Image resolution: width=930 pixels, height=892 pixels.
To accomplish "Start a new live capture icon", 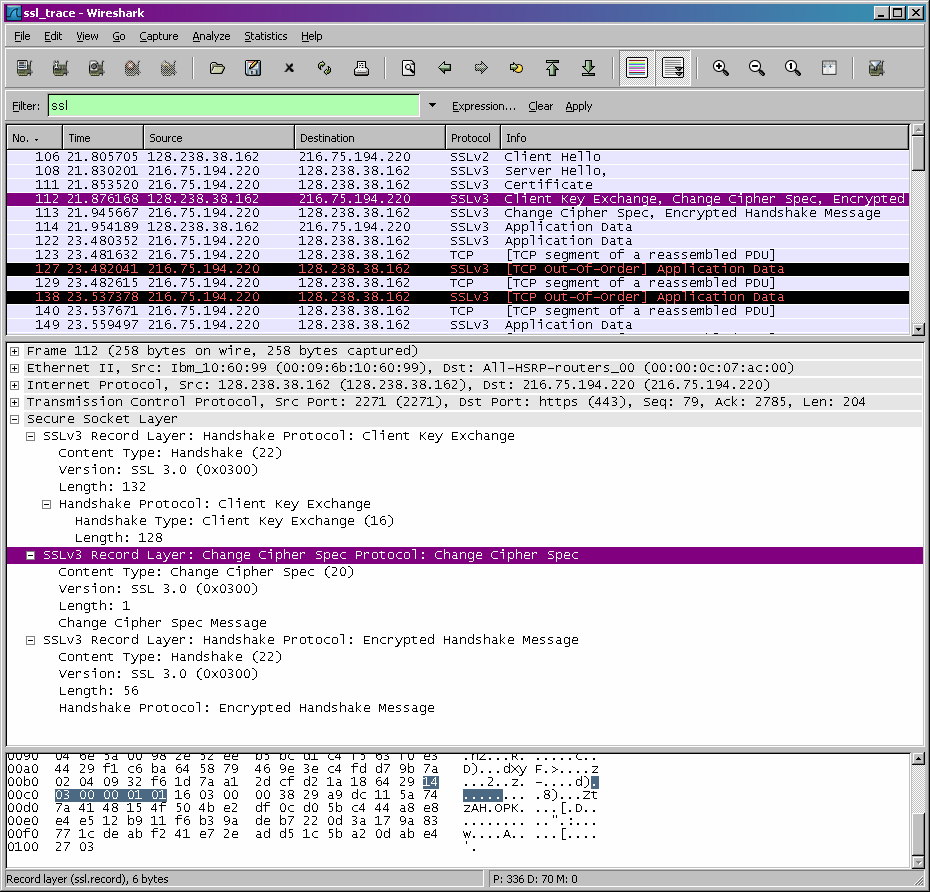I will coord(96,68).
